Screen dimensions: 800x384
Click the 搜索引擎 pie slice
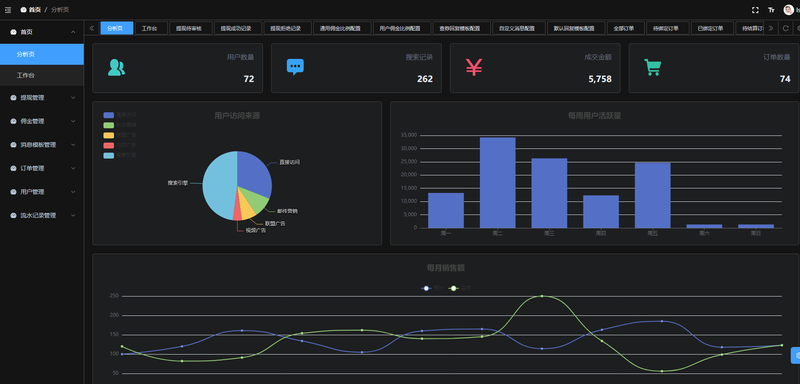pyautogui.click(x=220, y=186)
